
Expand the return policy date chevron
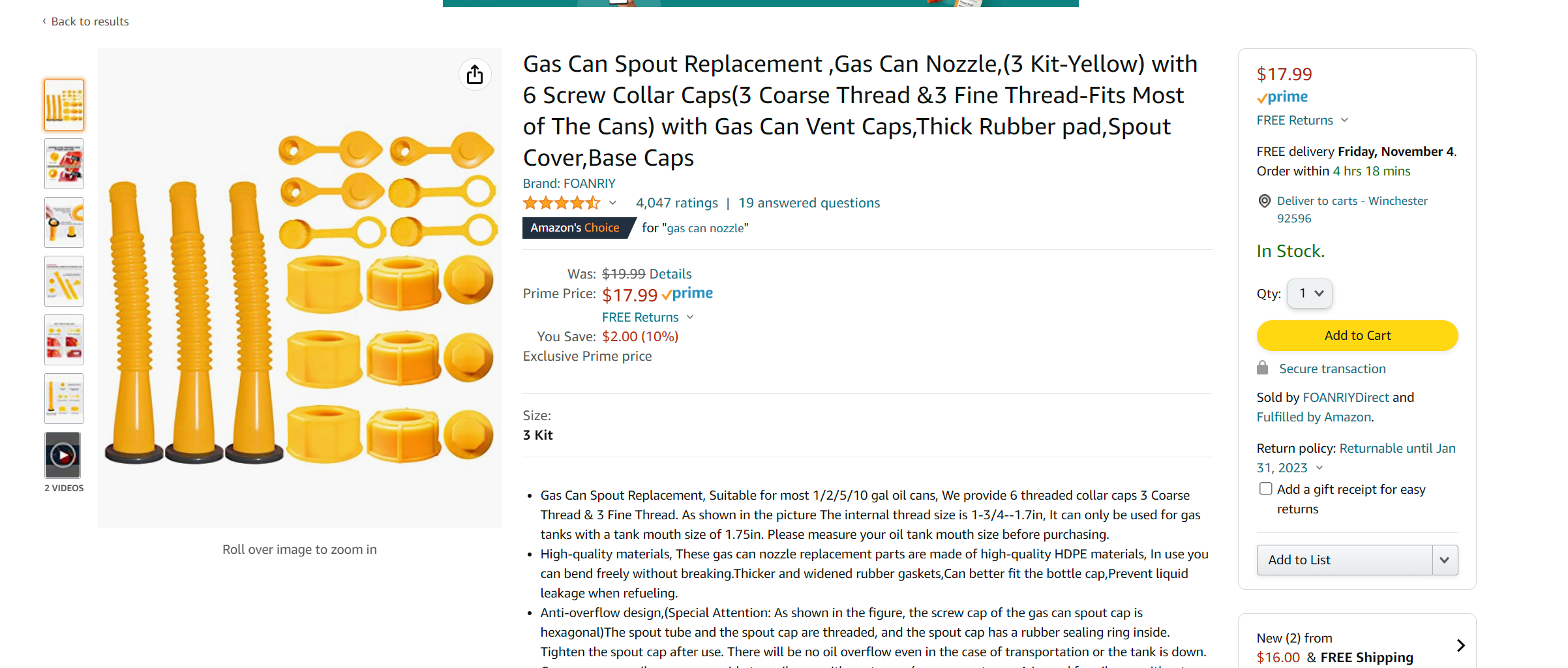[x=1319, y=468]
